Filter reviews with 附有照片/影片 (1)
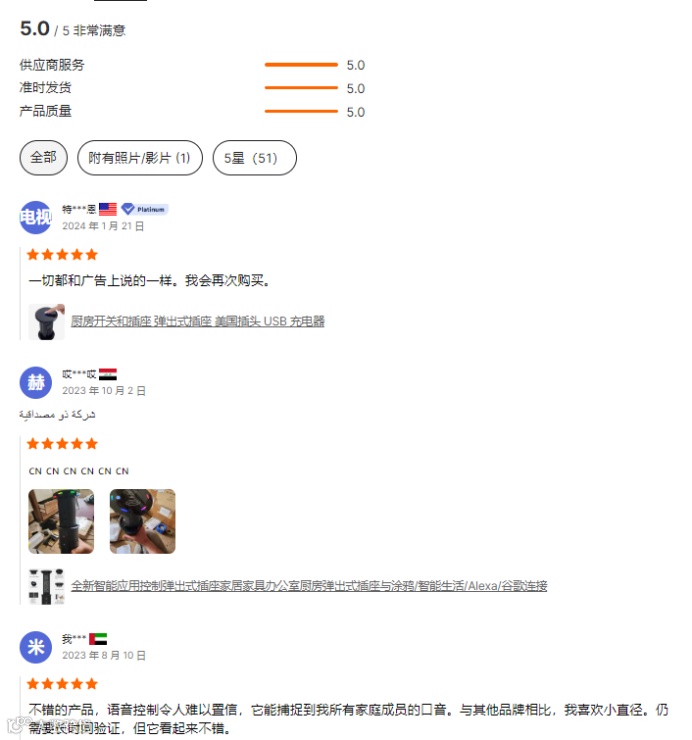Image resolution: width=692 pixels, height=740 pixels. click(x=140, y=158)
